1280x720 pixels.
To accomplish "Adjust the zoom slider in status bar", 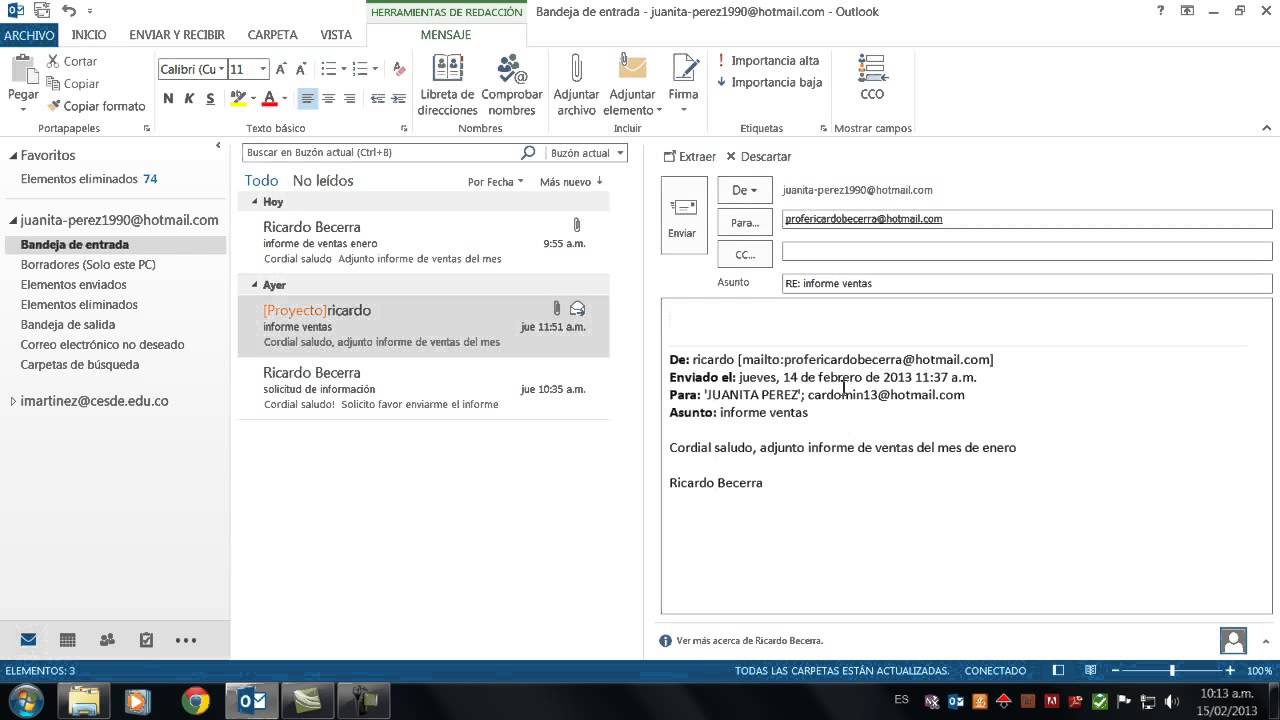I will (x=1171, y=671).
